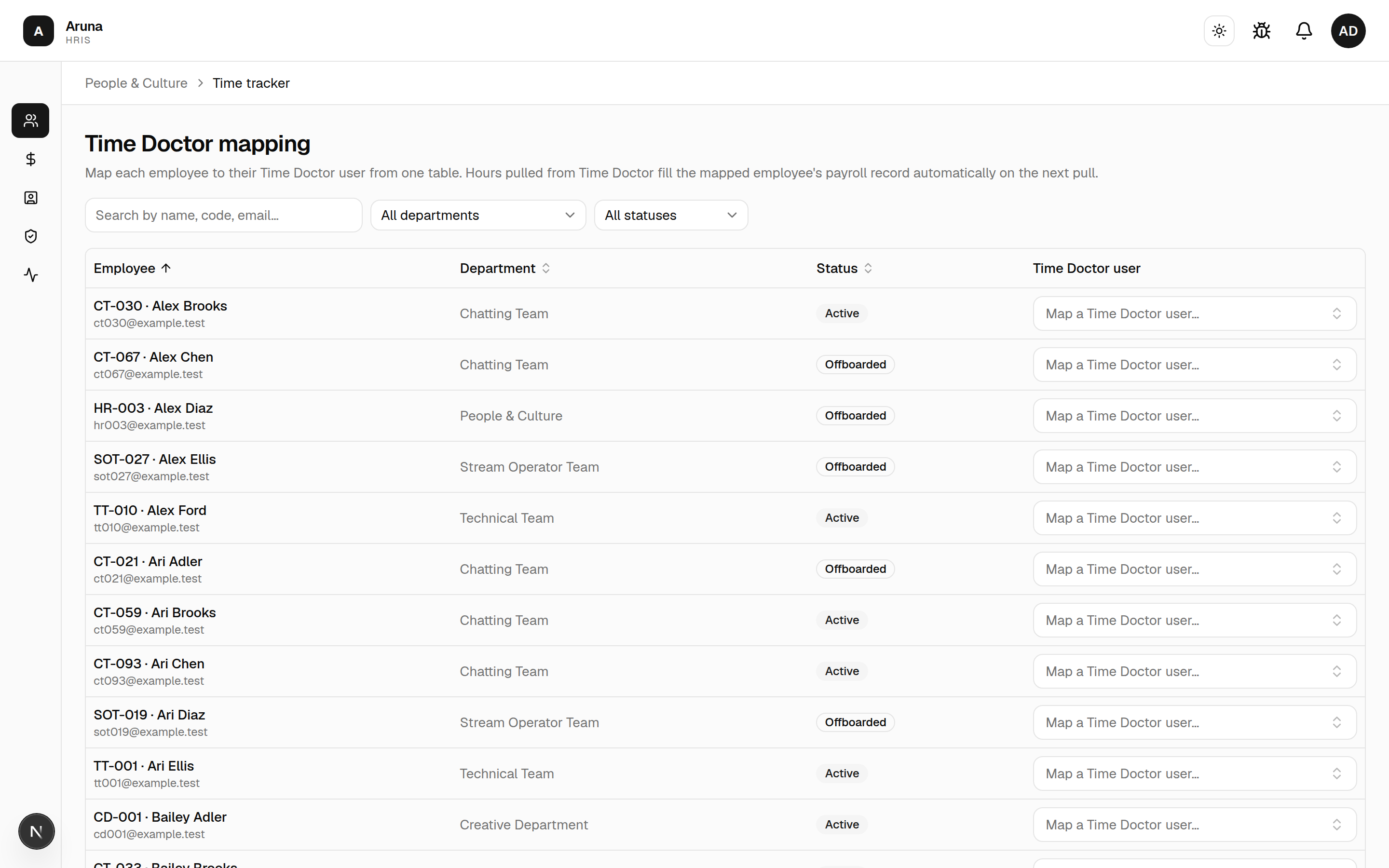Map a Time Doctor user for Bailey Adler

(1195, 825)
